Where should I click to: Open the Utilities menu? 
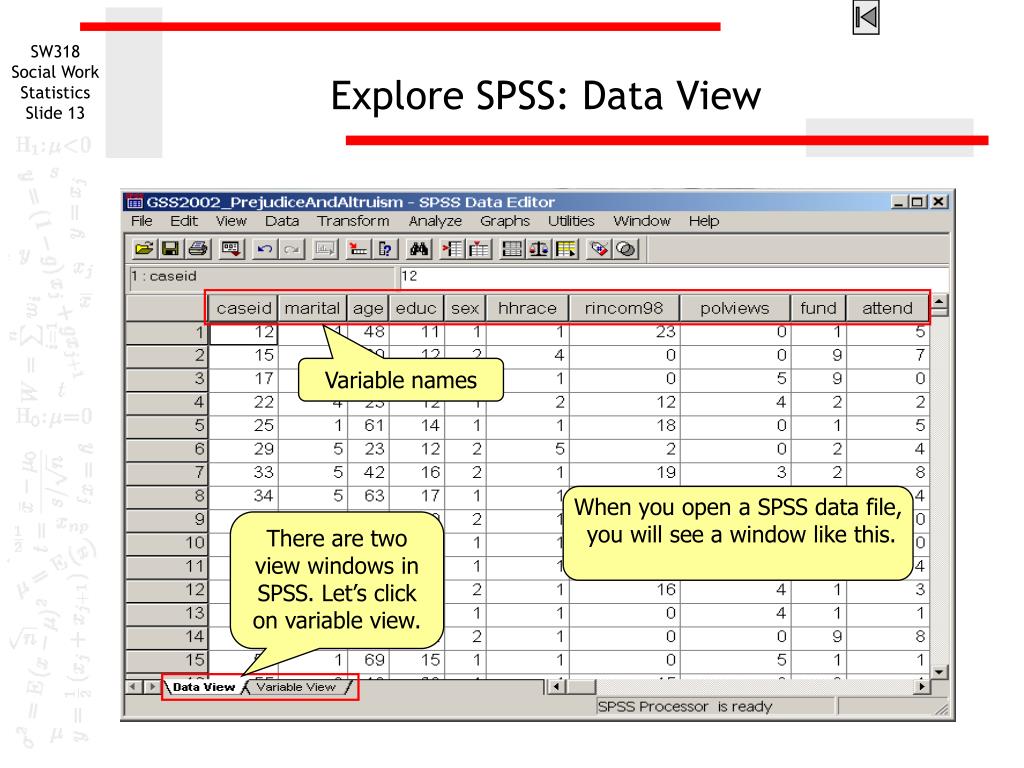pyautogui.click(x=571, y=221)
